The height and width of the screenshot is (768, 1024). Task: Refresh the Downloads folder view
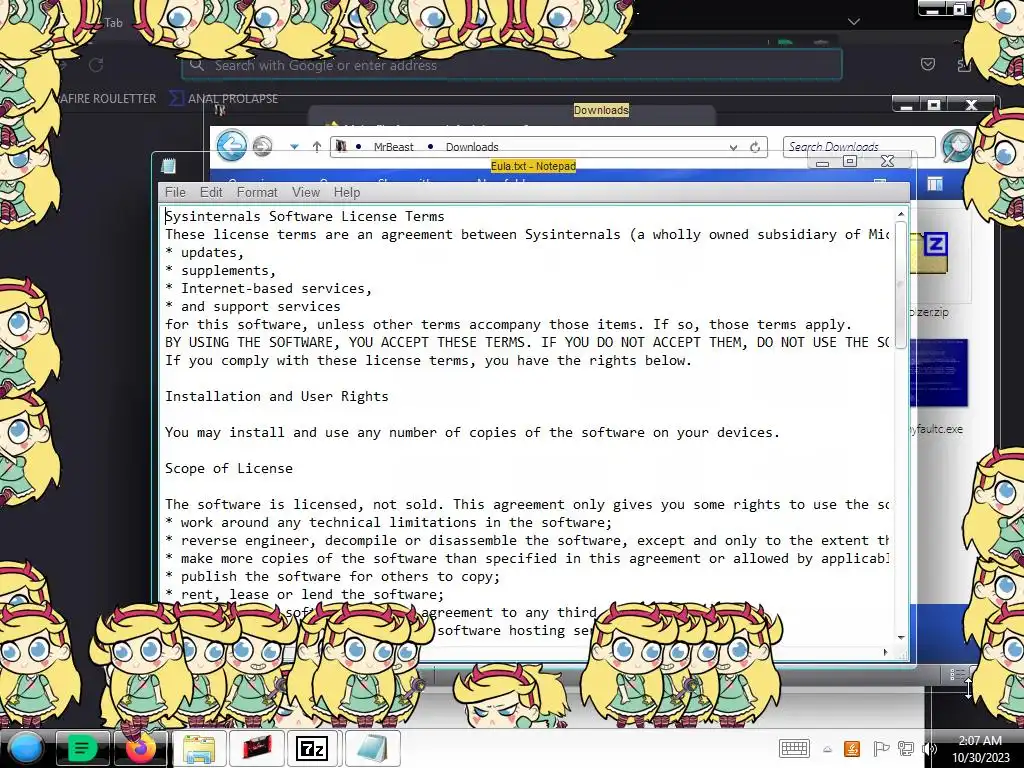[755, 147]
